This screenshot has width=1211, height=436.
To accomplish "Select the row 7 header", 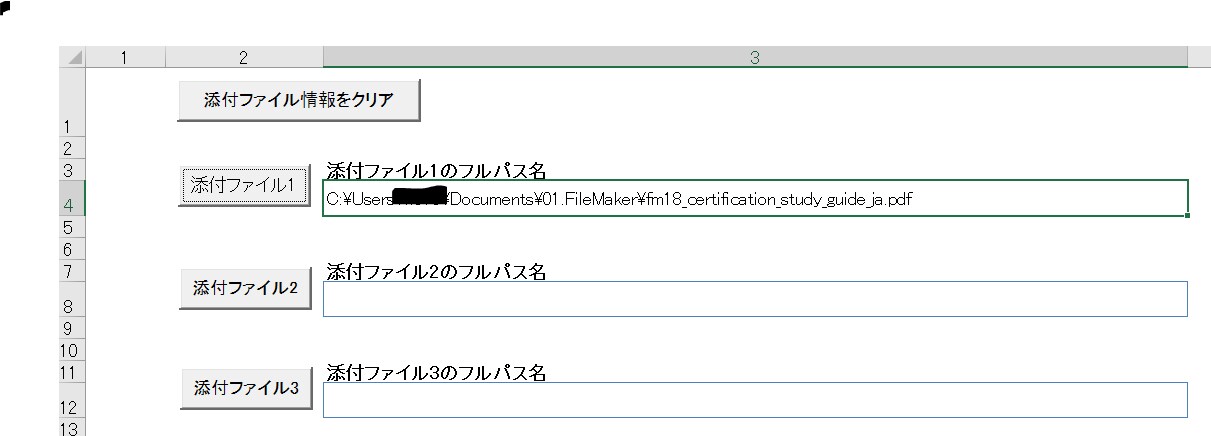I will click(x=73, y=270).
